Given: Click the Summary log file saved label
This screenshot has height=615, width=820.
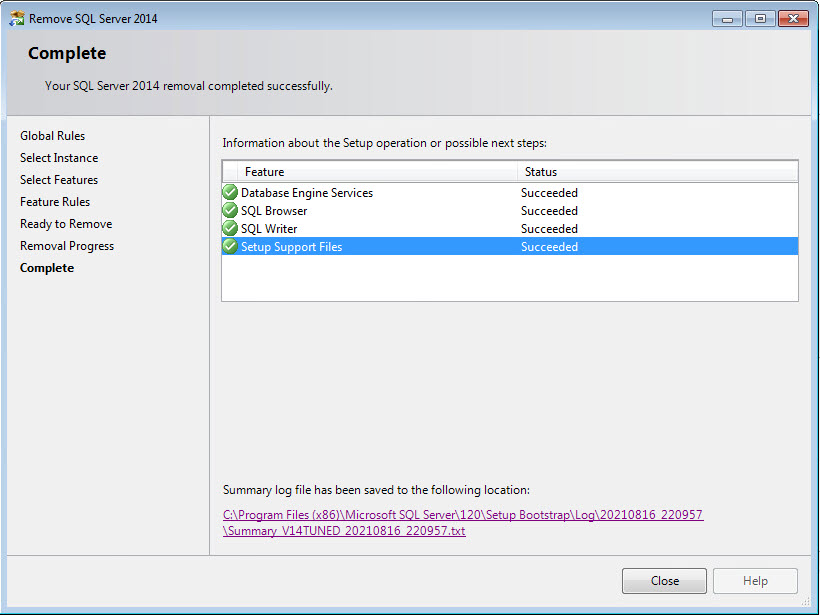Looking at the screenshot, I should pos(376,490).
